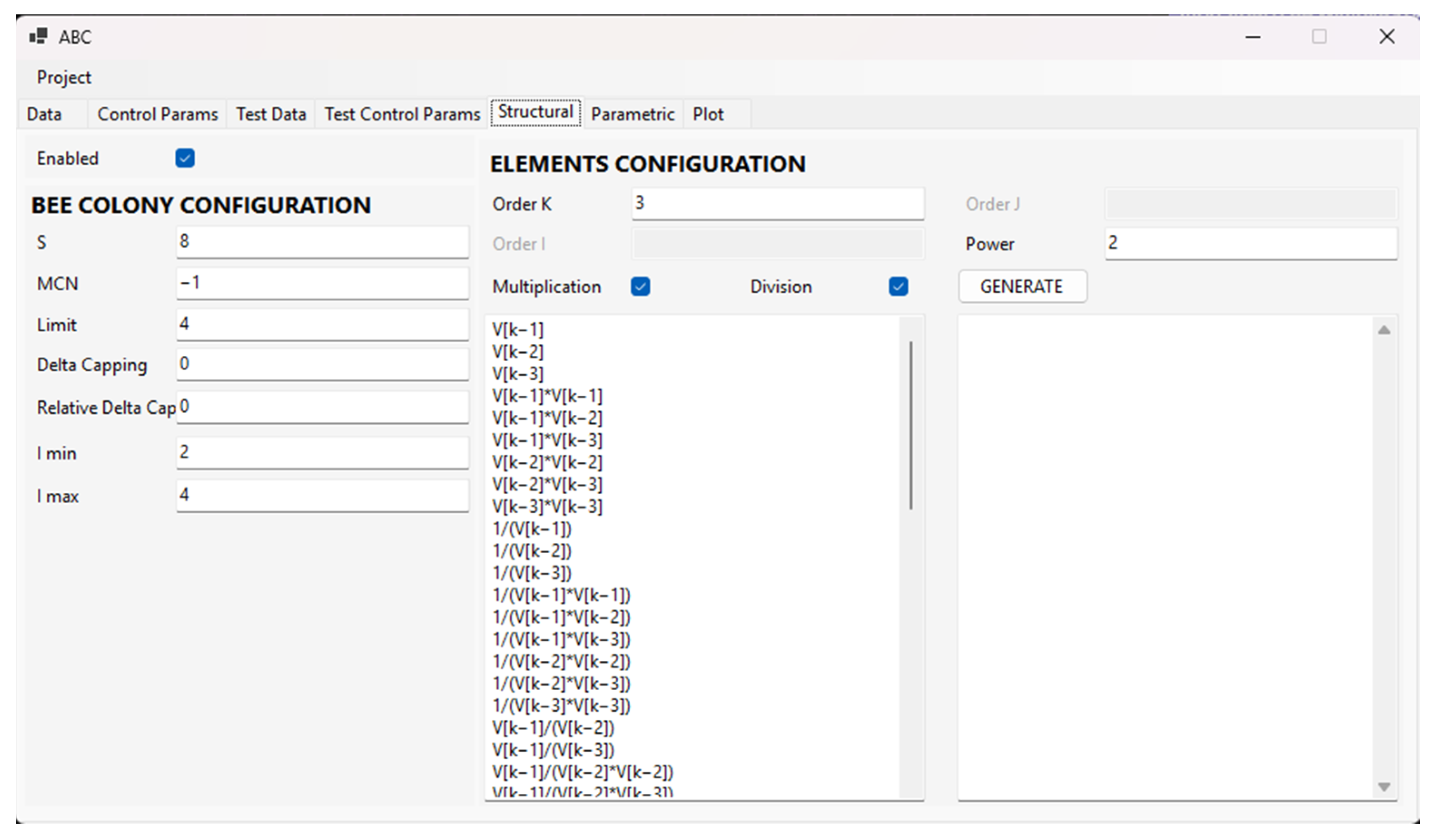Select V[k-2]*V[k-2] in the list
Viewport: 1433px width, 840px height.
coord(547,462)
